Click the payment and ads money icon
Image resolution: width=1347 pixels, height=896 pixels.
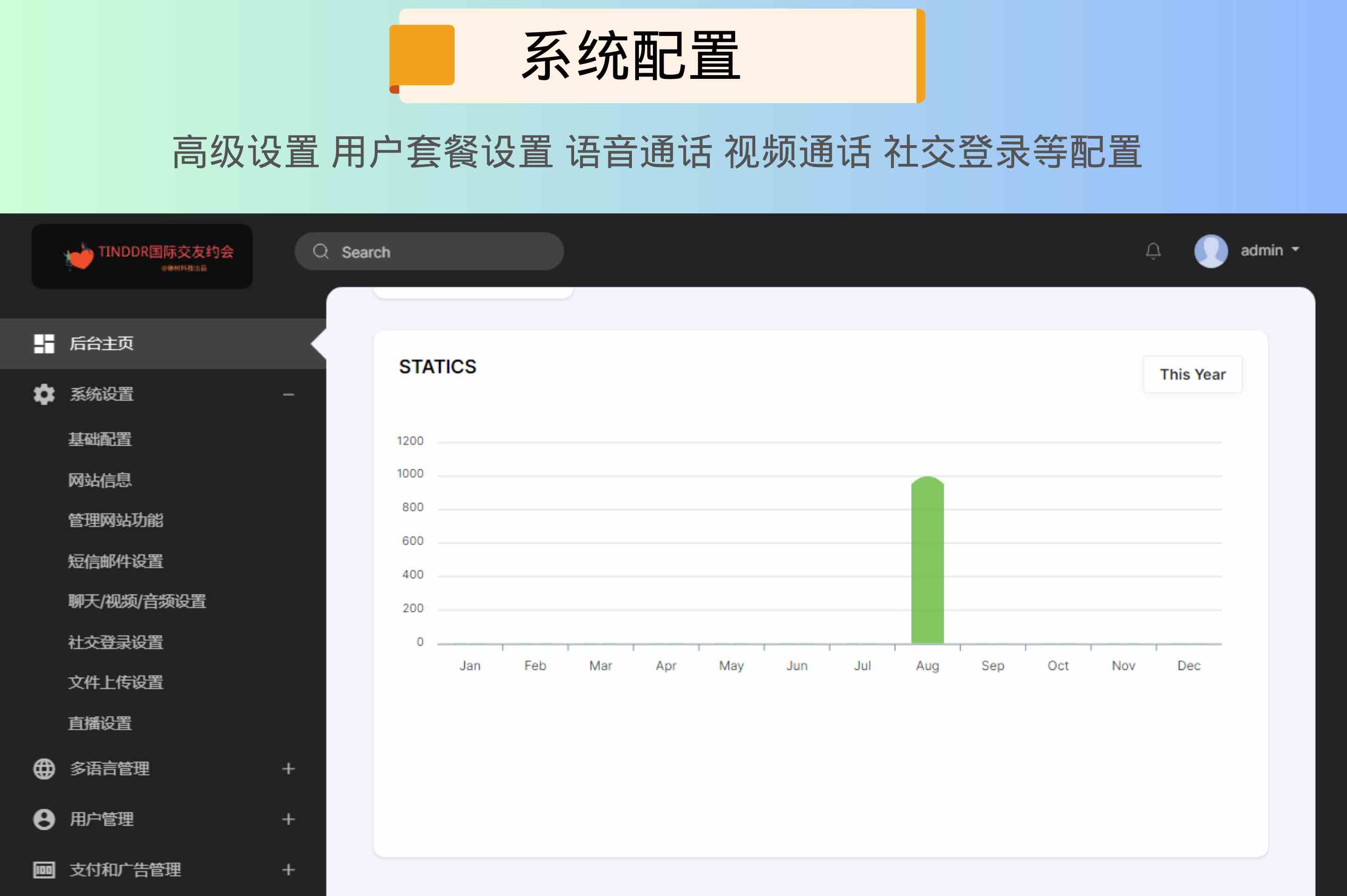tap(44, 870)
